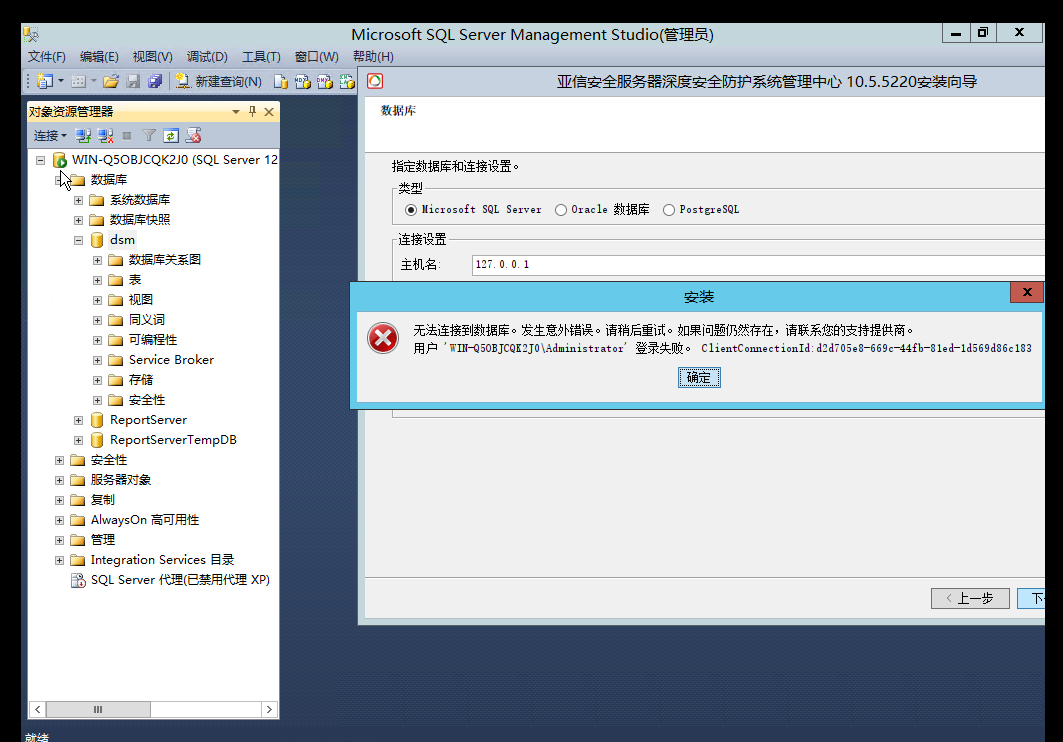Screen dimensions: 1063x742
Task: Click the Database Engine Query icon
Action: 281,81
